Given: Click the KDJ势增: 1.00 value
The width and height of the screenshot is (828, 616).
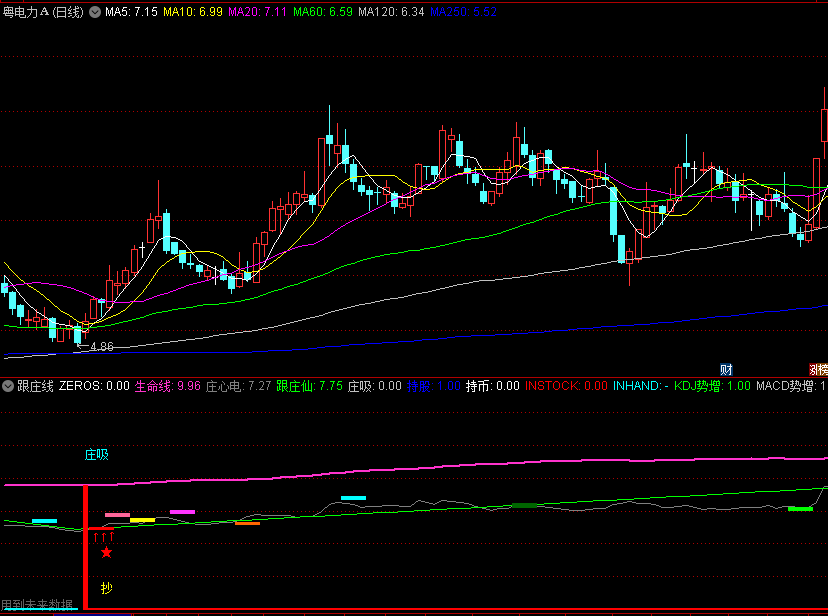Looking at the screenshot, I should [712, 386].
